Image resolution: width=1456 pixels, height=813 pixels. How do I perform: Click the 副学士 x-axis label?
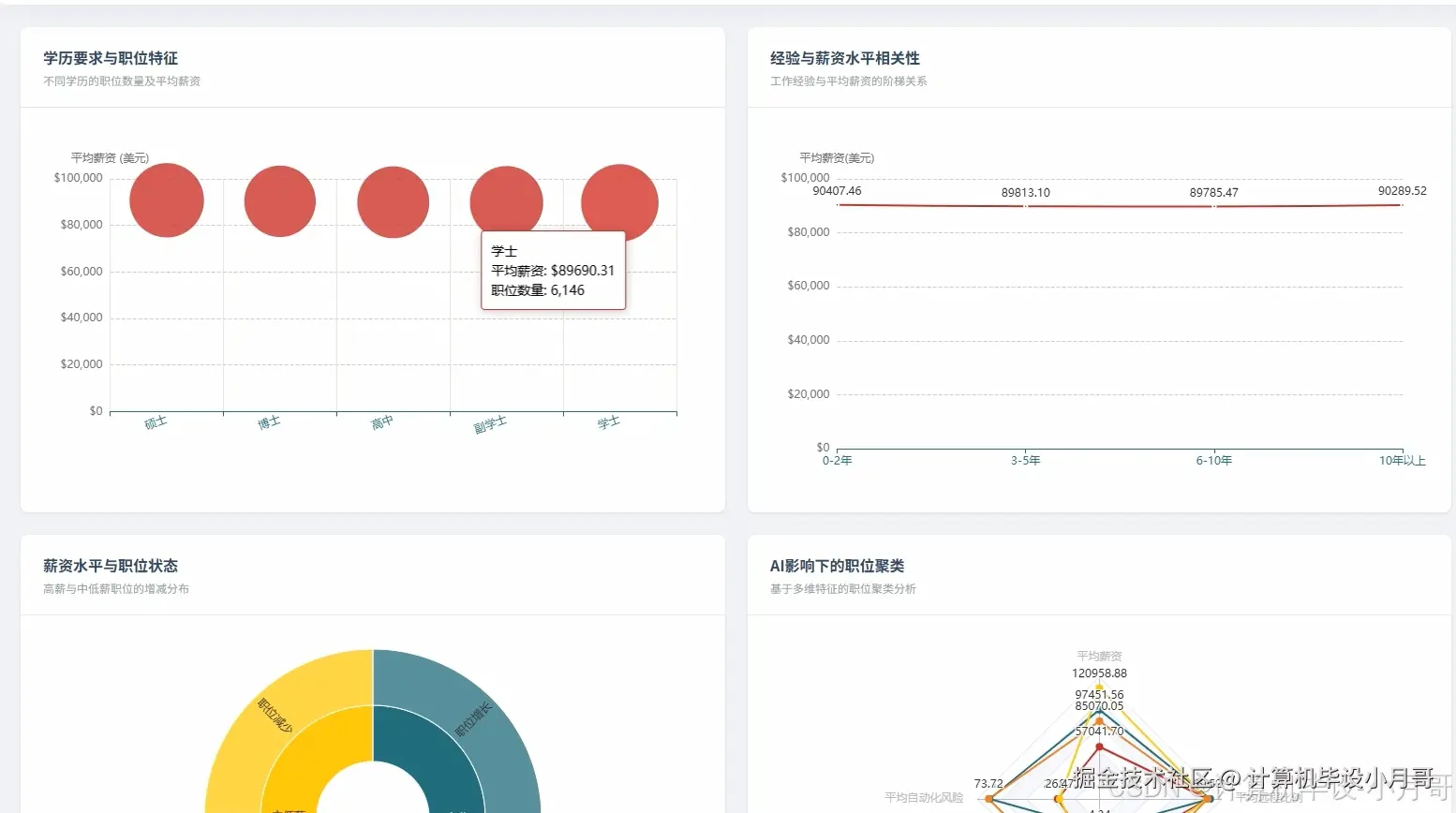coord(490,425)
